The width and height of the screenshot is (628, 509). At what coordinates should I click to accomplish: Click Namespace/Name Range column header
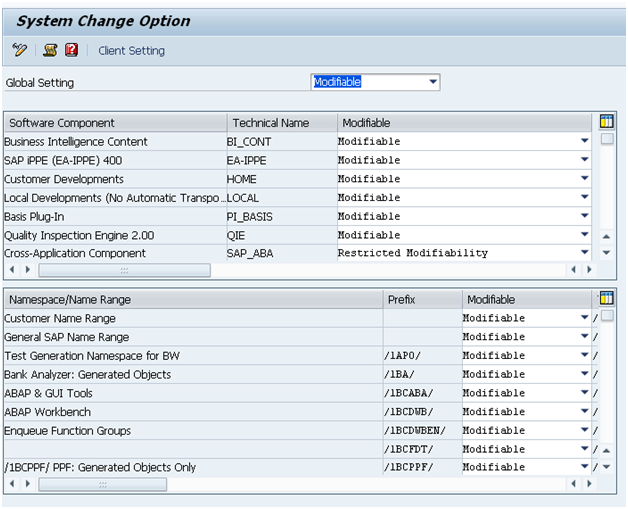(194, 300)
